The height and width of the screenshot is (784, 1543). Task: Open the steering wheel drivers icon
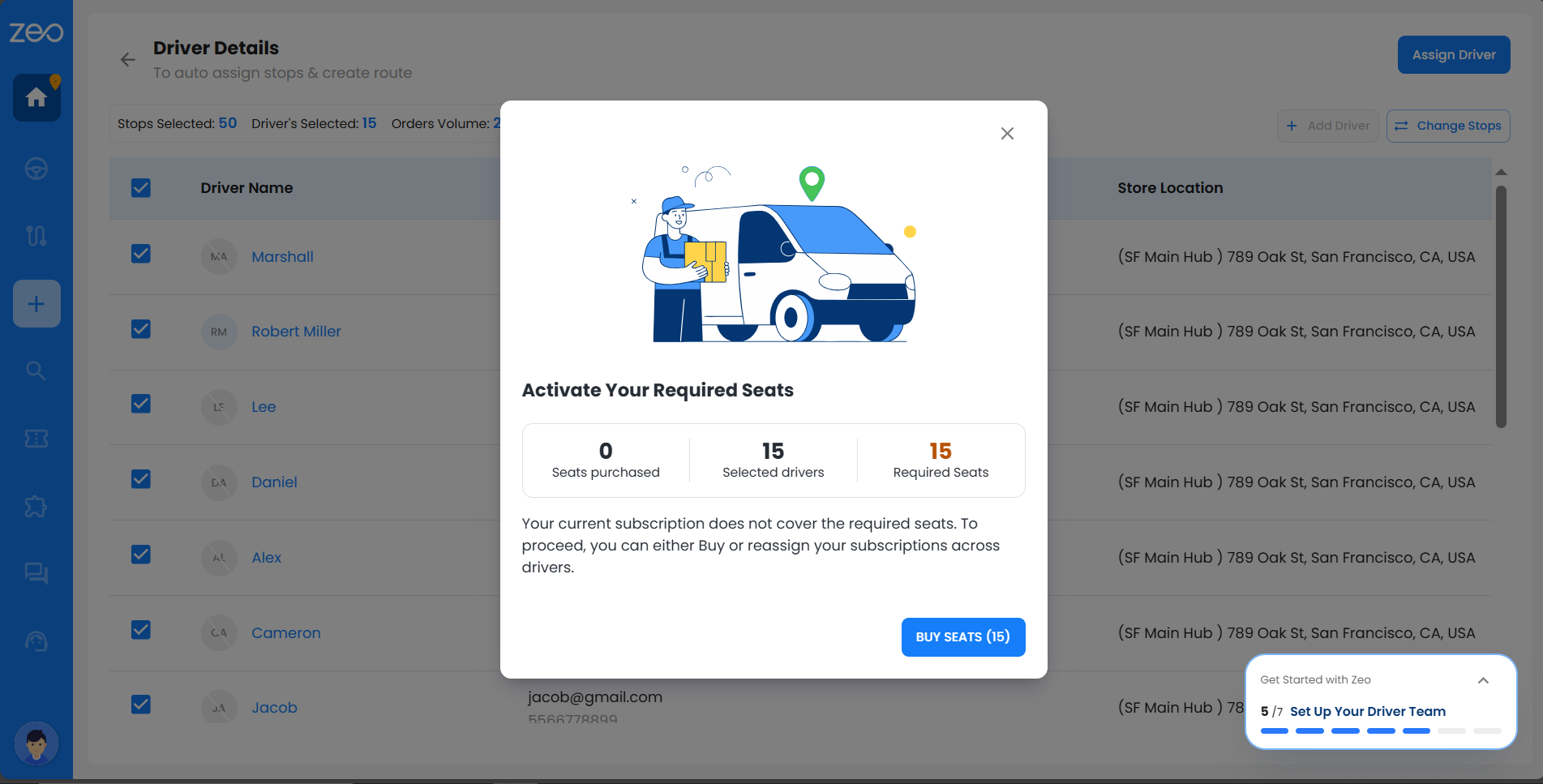(36, 169)
